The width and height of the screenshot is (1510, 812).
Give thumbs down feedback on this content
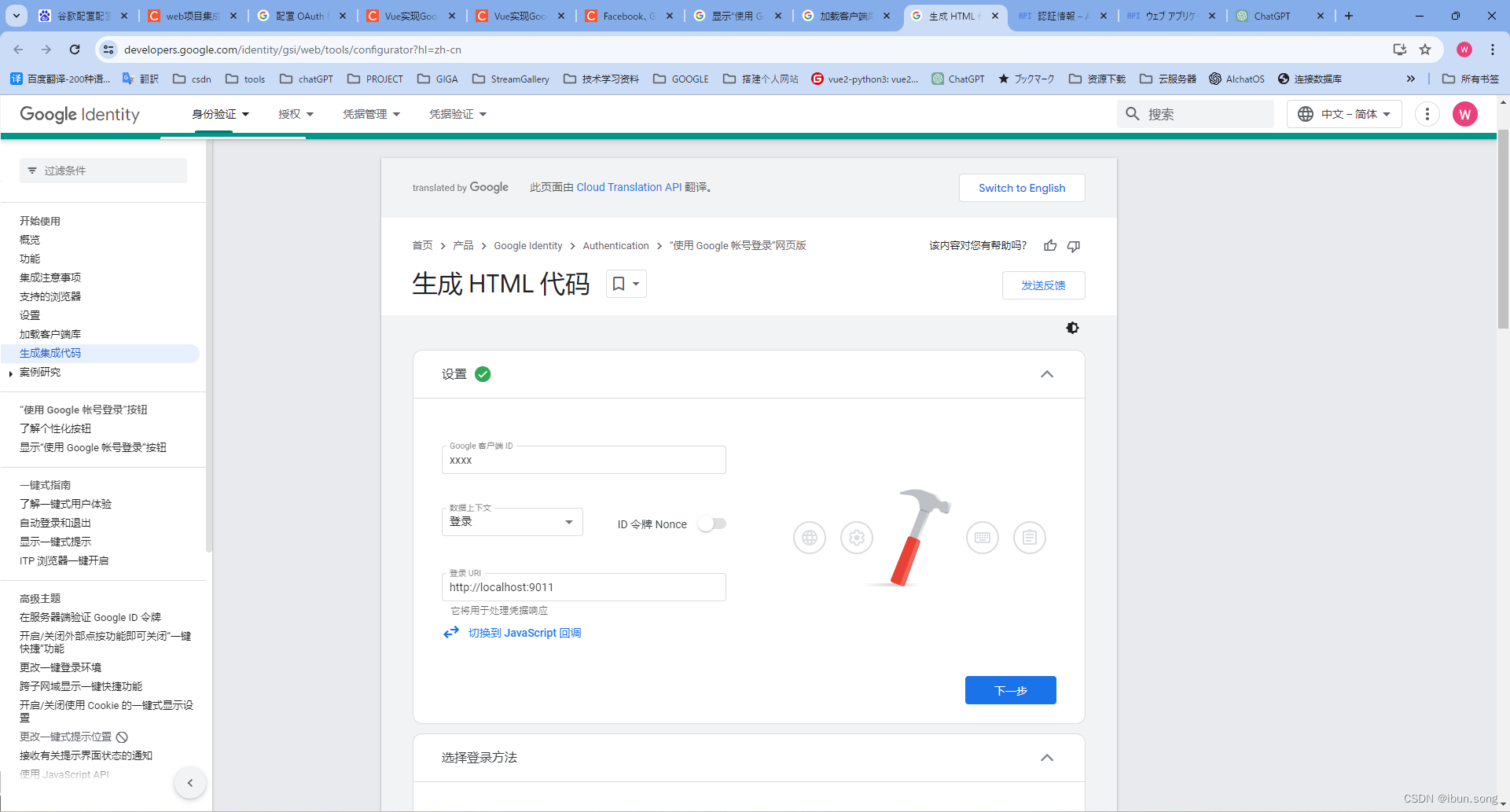pyautogui.click(x=1074, y=246)
